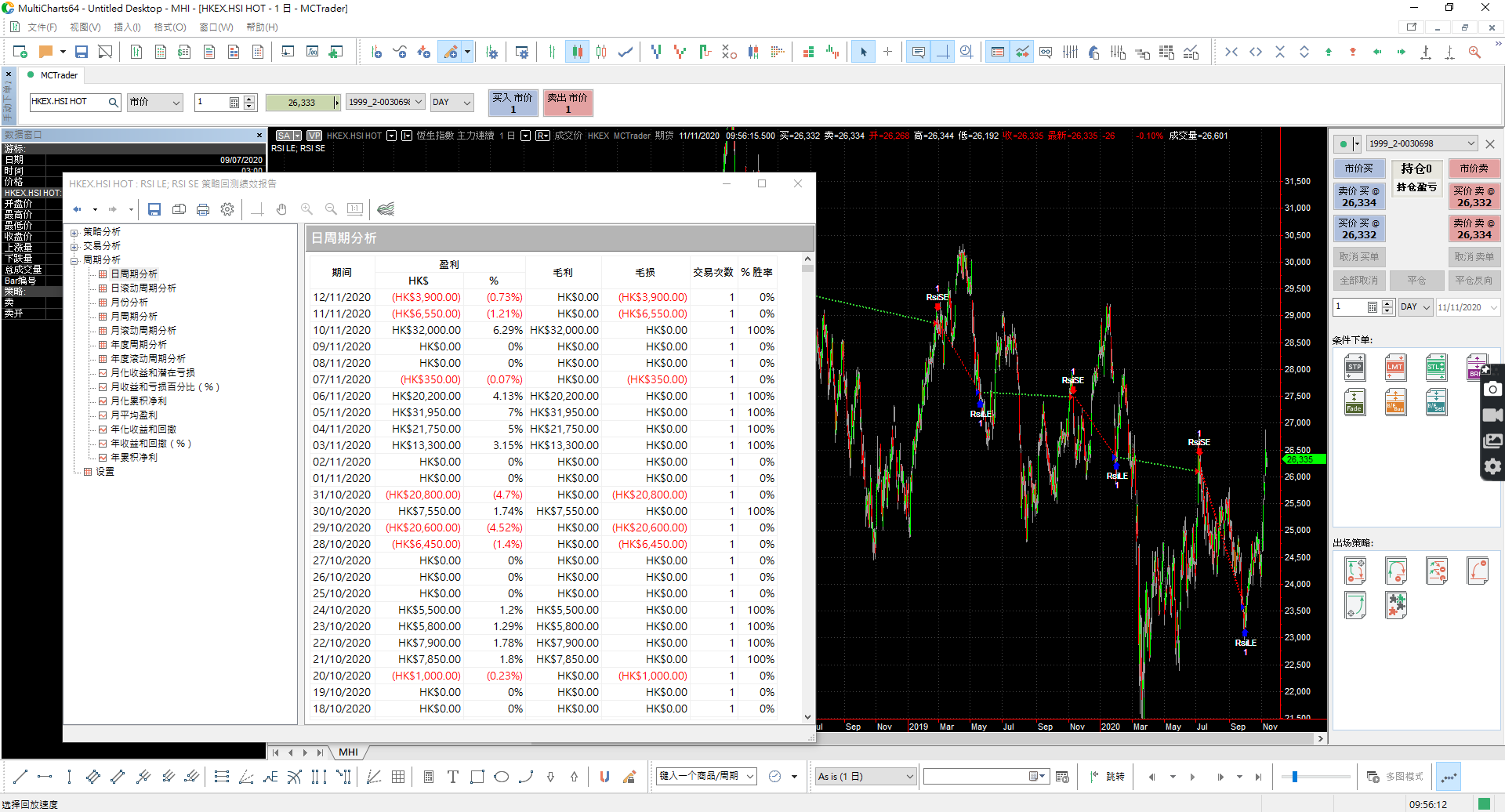This screenshot has height=812, width=1505.
Task: Click the STP stop order icon
Action: pos(1354,367)
